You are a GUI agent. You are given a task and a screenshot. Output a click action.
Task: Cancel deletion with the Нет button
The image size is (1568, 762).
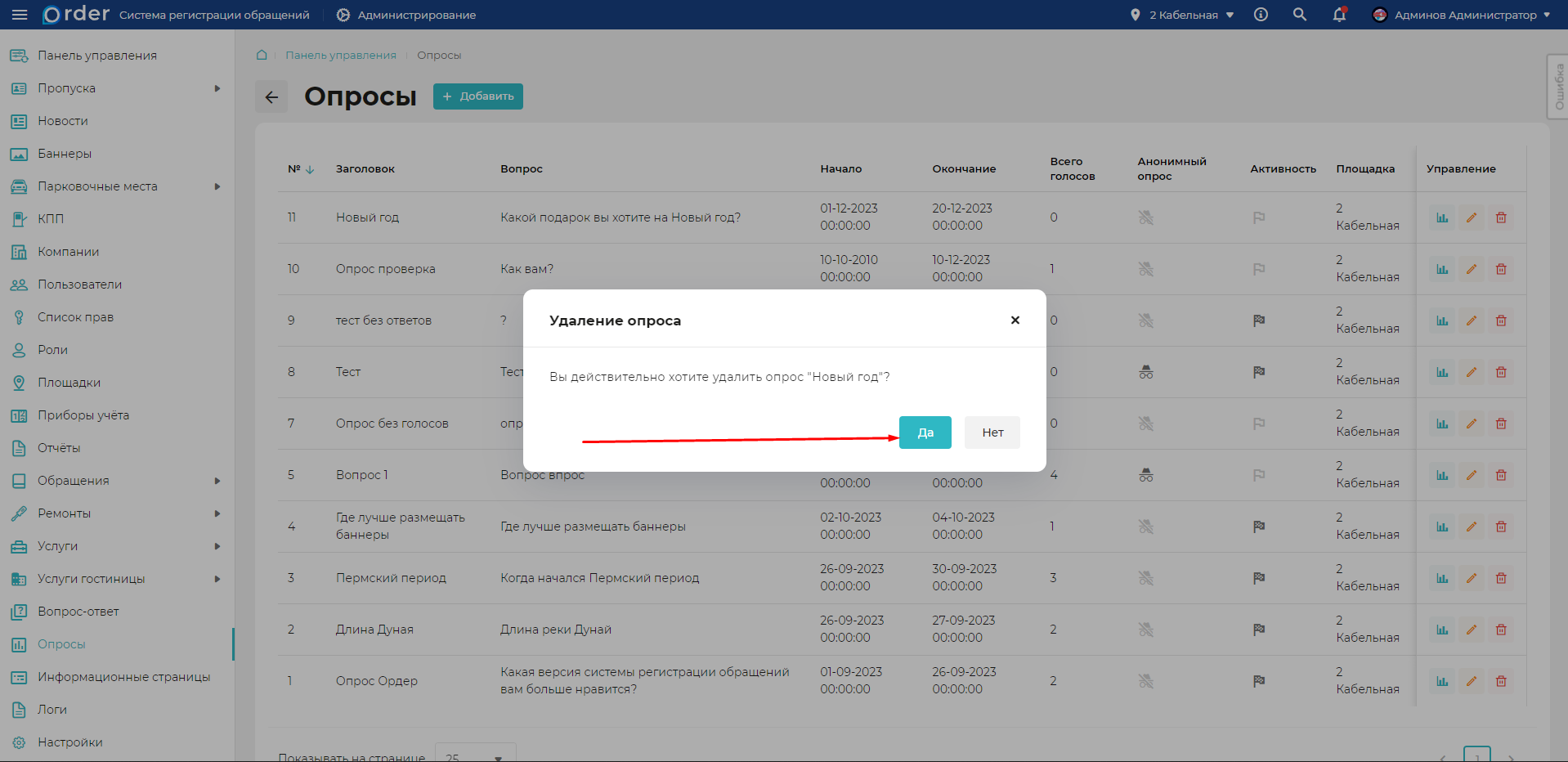pyautogui.click(x=992, y=433)
